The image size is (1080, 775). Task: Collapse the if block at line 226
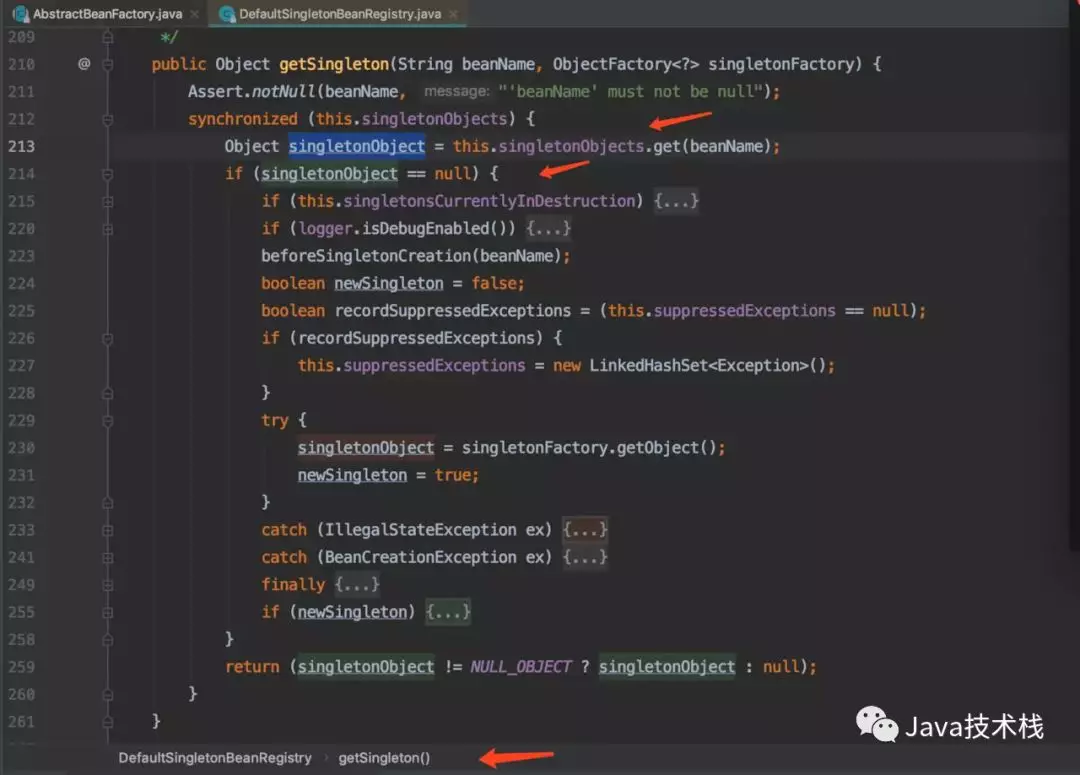[x=107, y=339]
